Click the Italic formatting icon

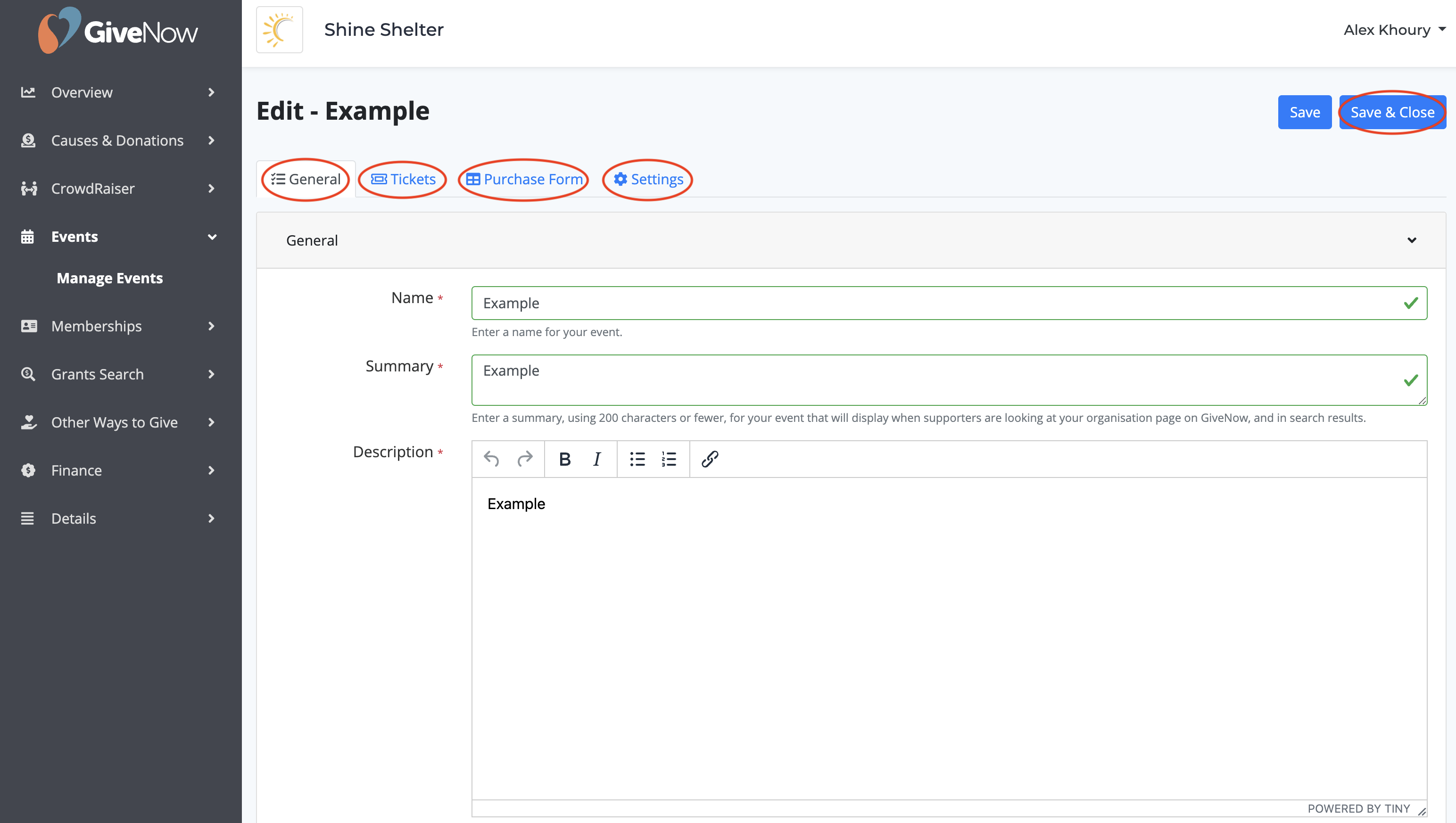click(x=596, y=459)
